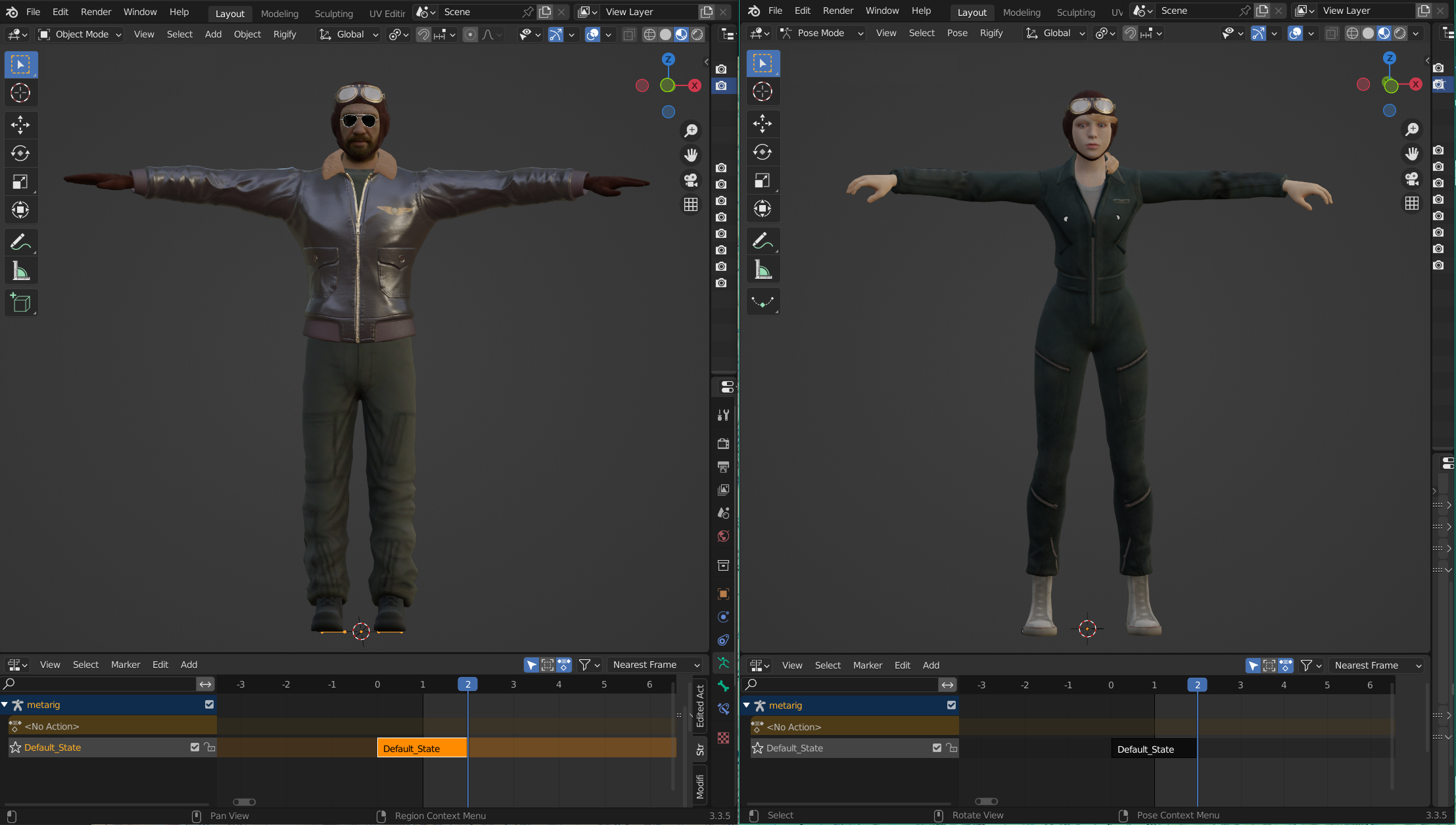Select the Move tool in right Blender window
This screenshot has height=825, width=1456.
click(x=763, y=124)
